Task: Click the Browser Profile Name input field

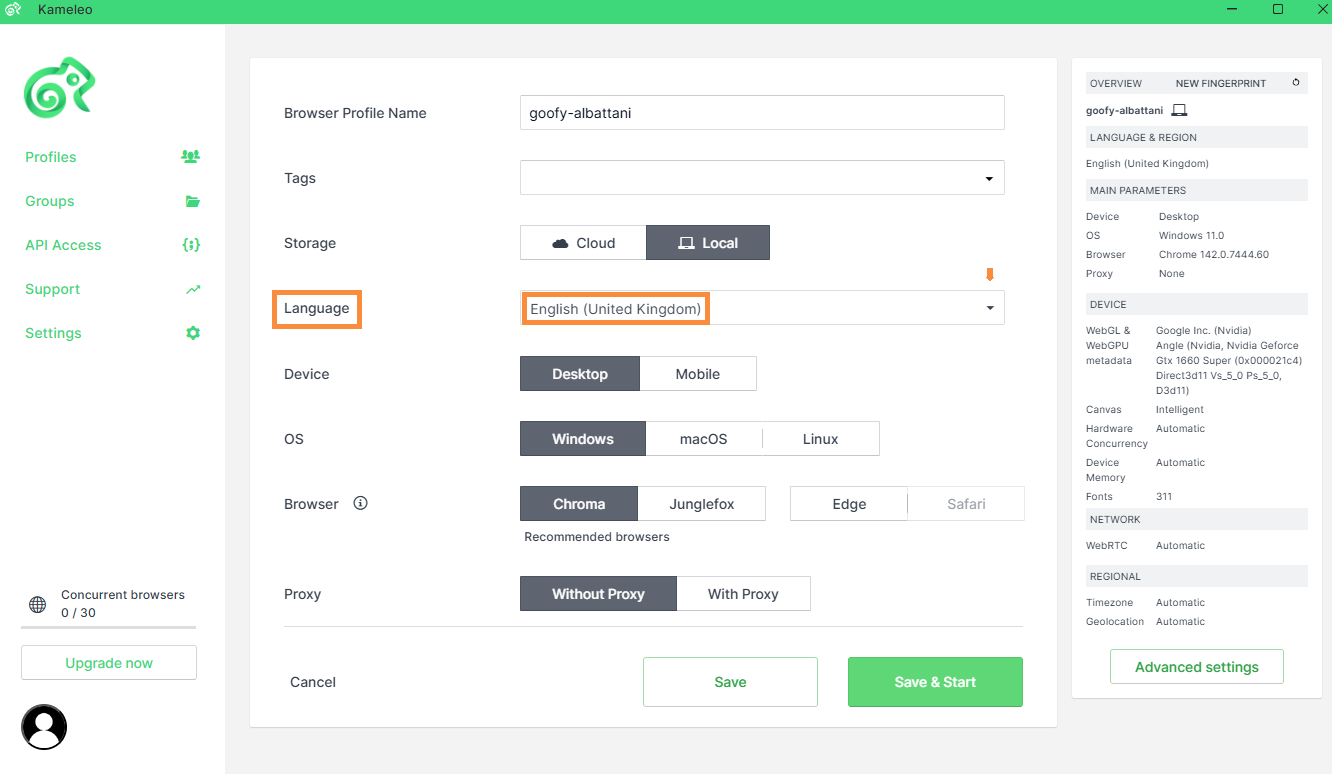Action: pos(762,113)
